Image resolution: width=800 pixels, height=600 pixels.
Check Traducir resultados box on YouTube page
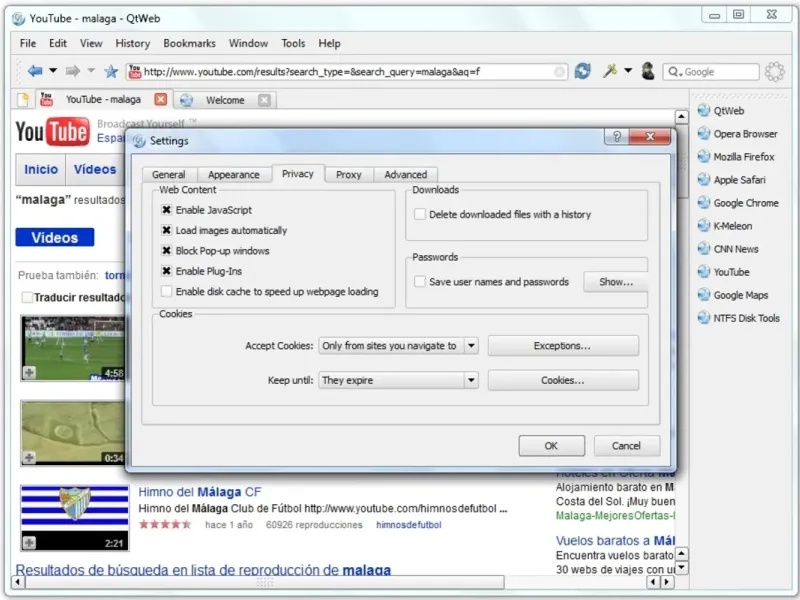[x=28, y=297]
